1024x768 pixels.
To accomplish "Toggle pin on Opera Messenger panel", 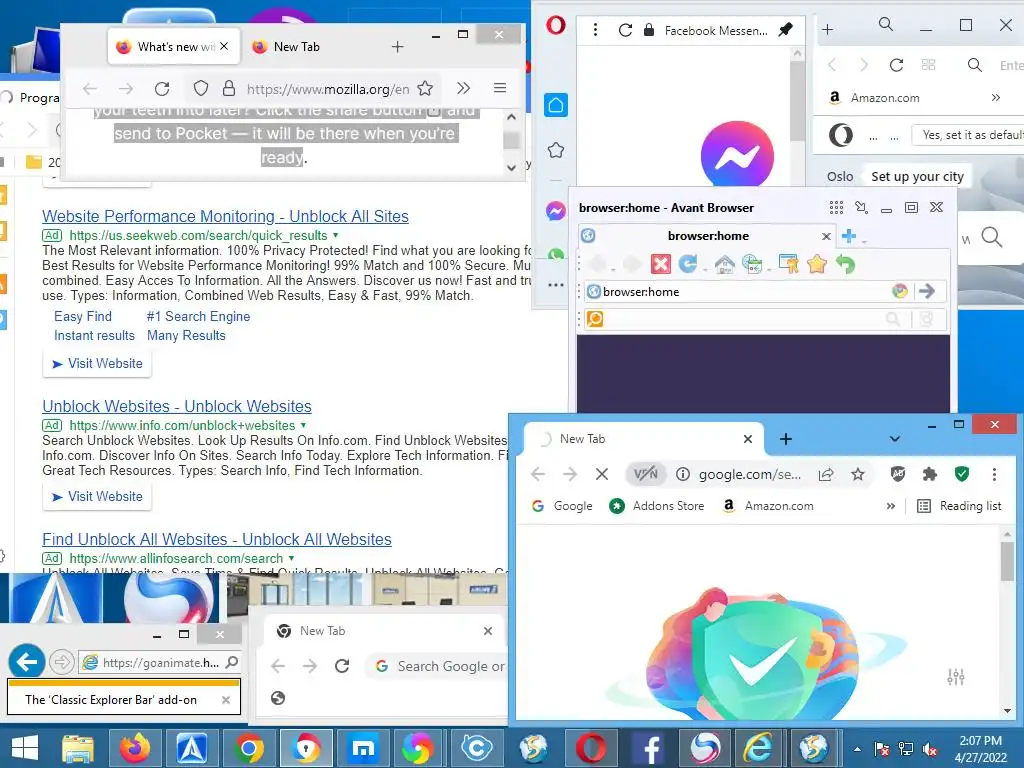I will (785, 29).
